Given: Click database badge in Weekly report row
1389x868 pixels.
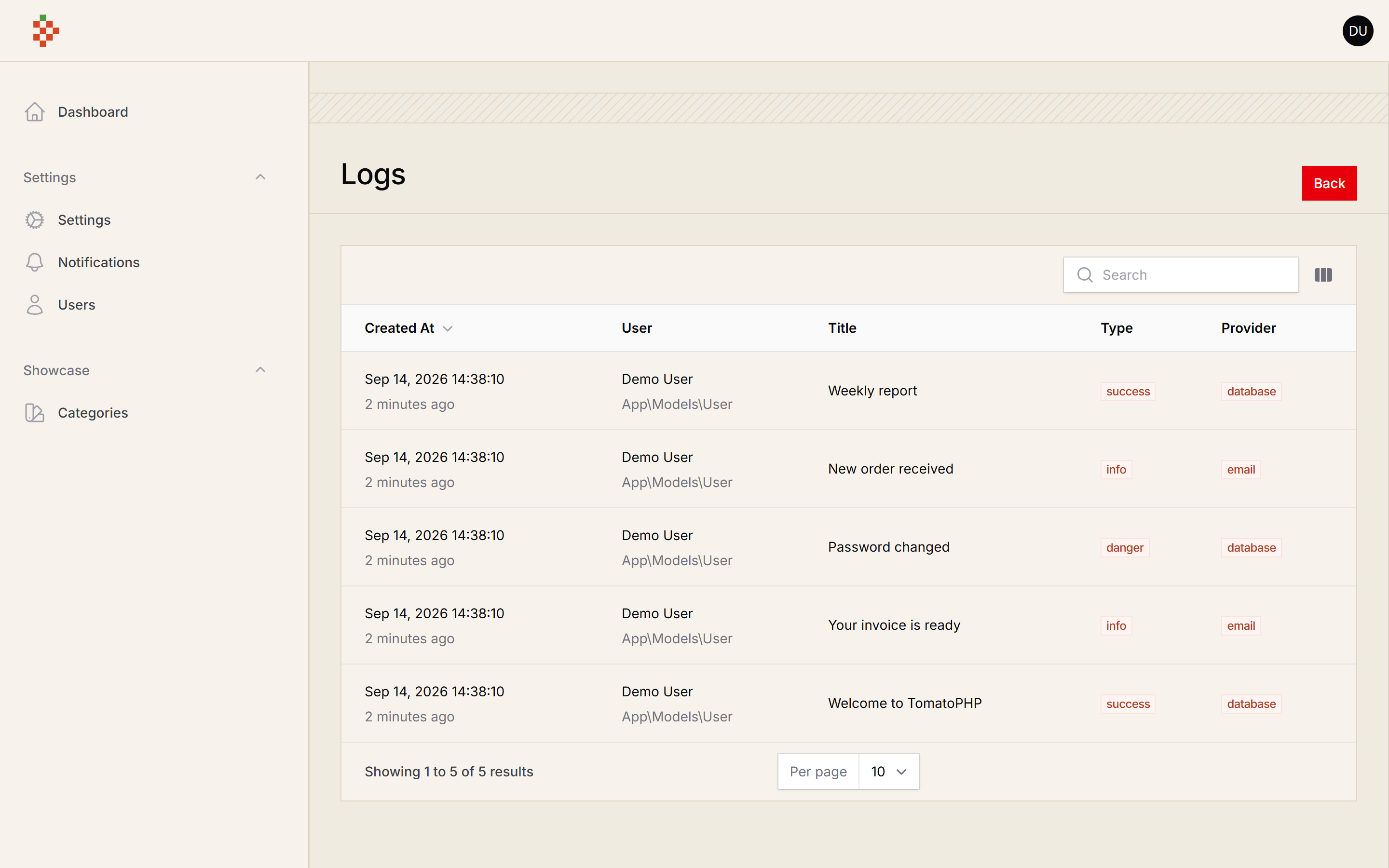Looking at the screenshot, I should (x=1251, y=392).
